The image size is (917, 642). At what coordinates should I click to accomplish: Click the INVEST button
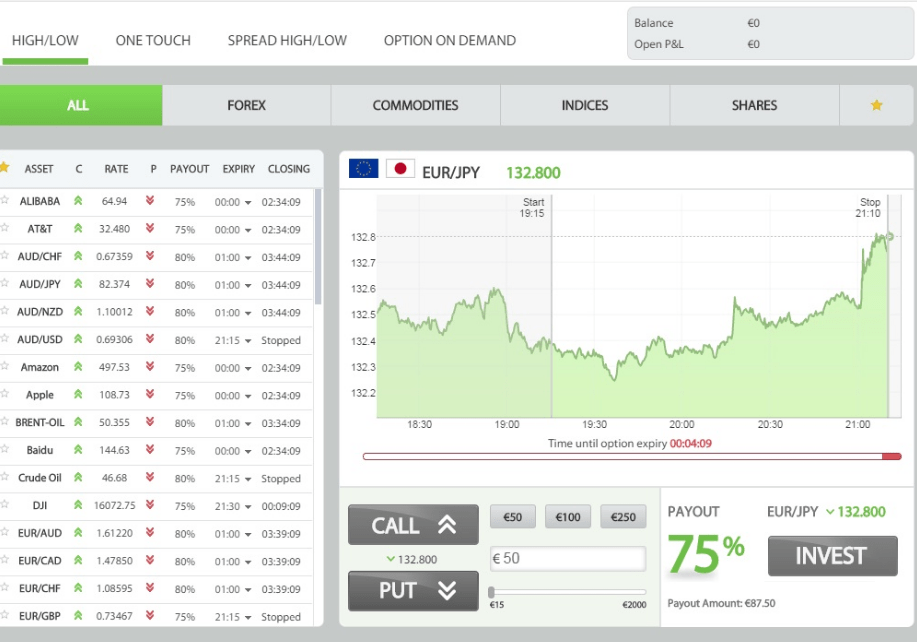[832, 555]
